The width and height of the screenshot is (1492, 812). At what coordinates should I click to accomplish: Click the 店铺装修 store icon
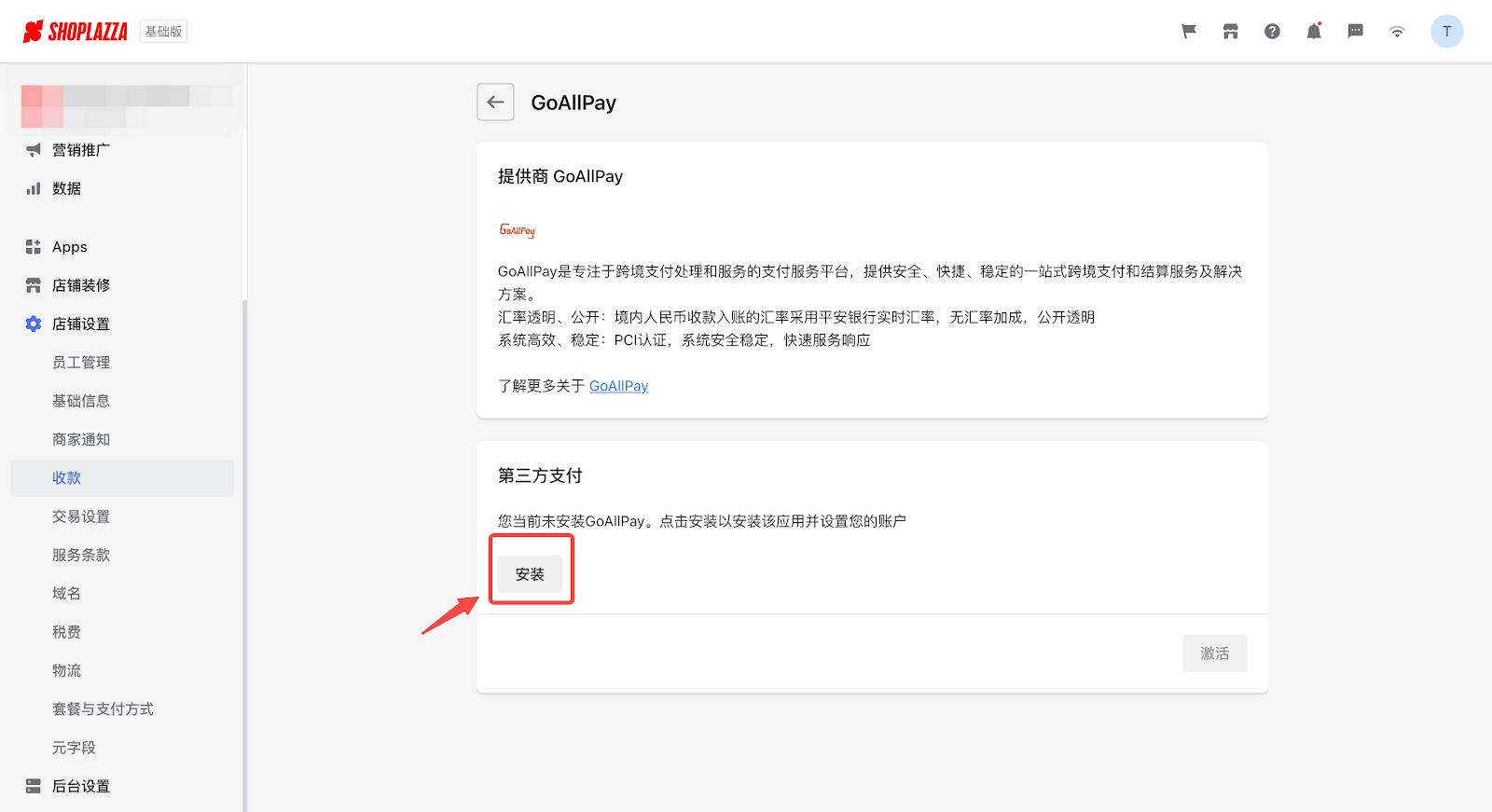pos(34,285)
